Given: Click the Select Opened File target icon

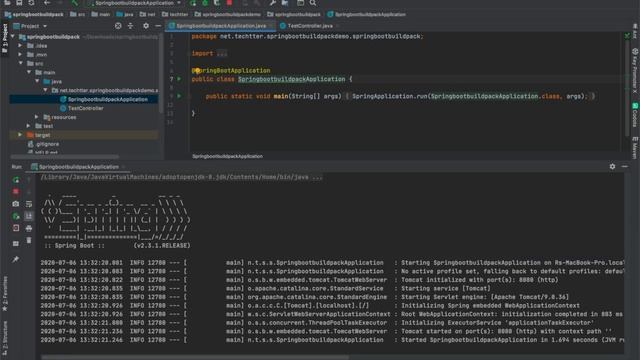Looking at the screenshot, I should pyautogui.click(x=118, y=26).
